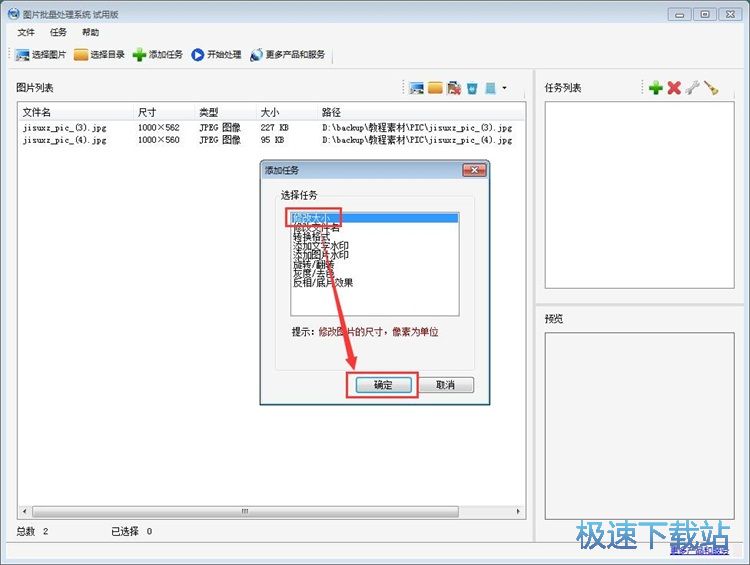Image resolution: width=750 pixels, height=565 pixels.
Task: Click the blue trash bin icon above the image list
Action: coord(472,89)
